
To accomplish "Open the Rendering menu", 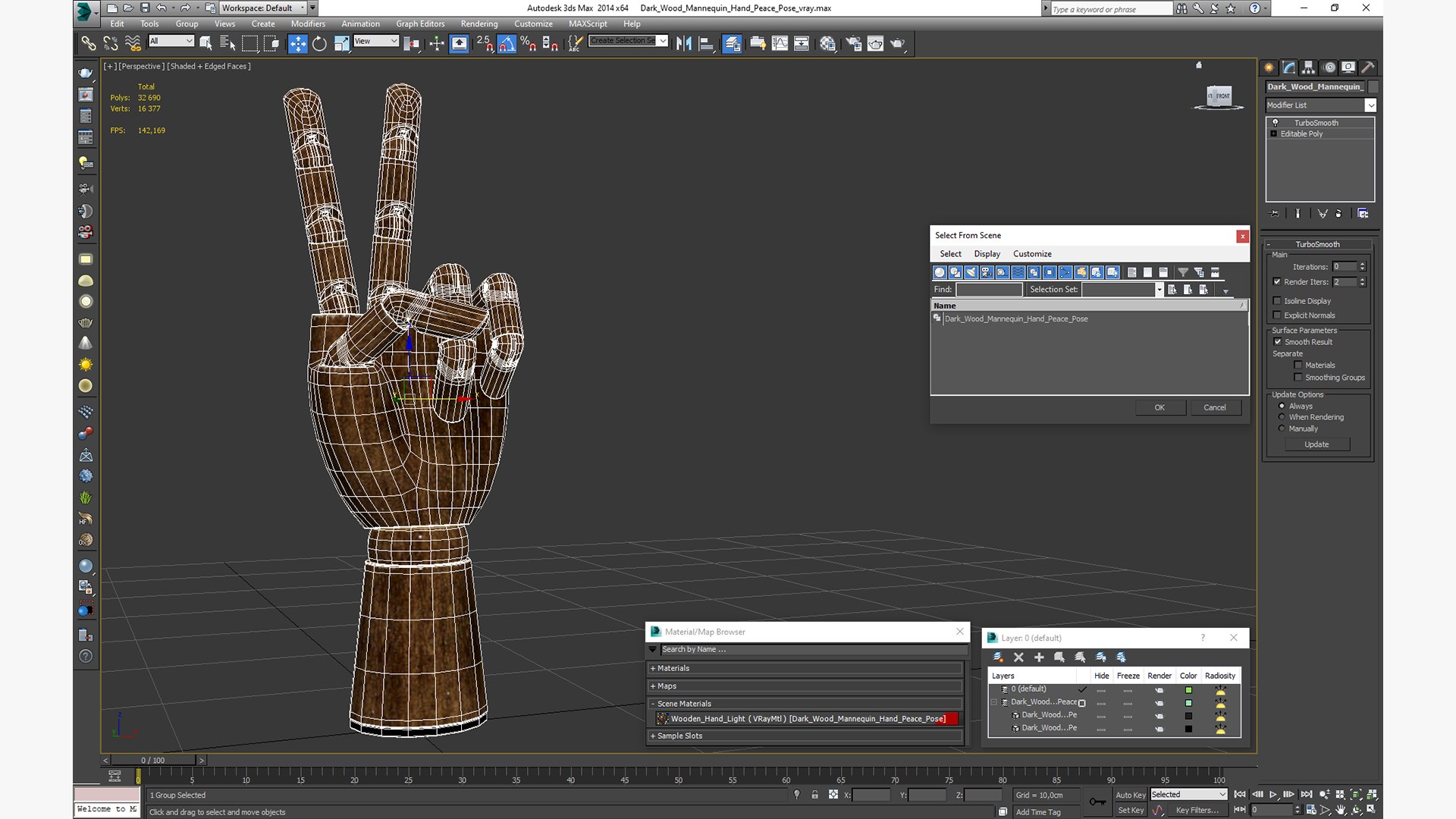I will pos(479,24).
